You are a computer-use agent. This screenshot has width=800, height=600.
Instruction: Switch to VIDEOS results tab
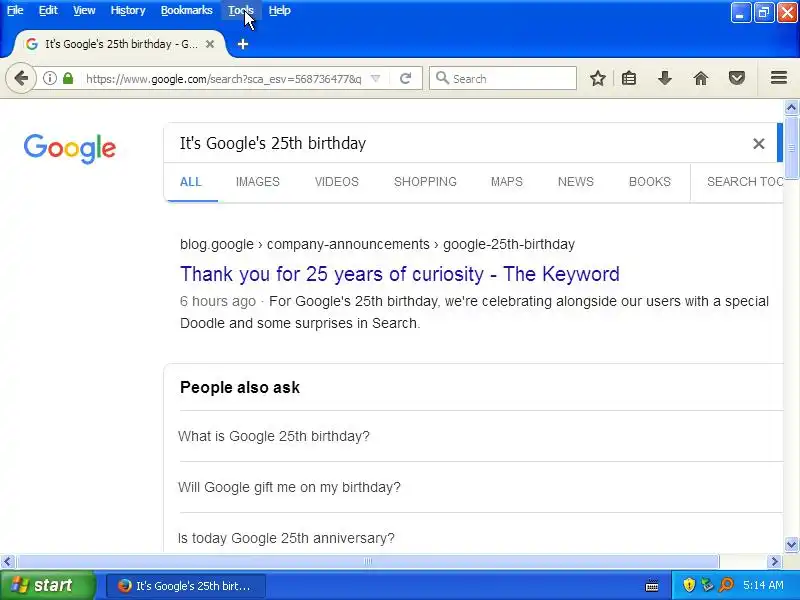click(337, 182)
